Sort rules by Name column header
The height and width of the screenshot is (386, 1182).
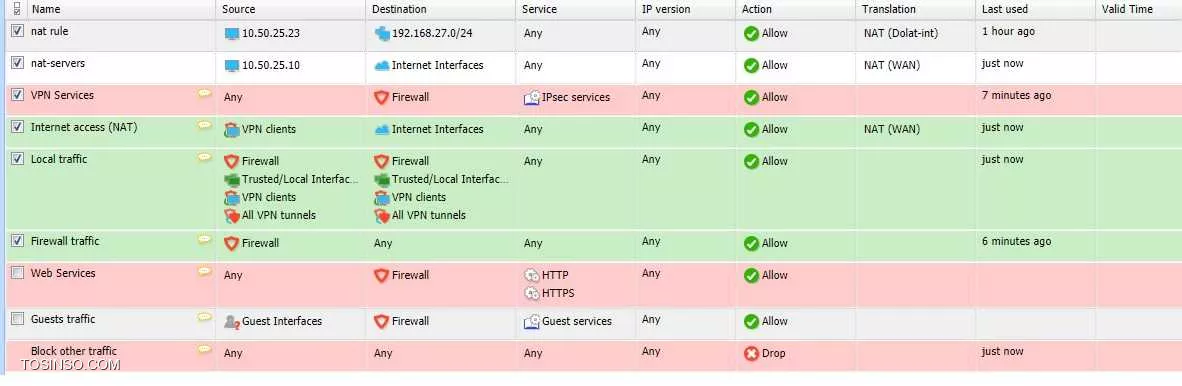click(46, 10)
